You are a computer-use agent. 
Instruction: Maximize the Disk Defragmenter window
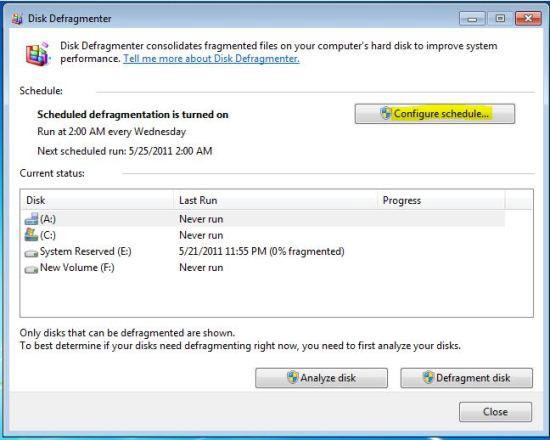[500, 18]
